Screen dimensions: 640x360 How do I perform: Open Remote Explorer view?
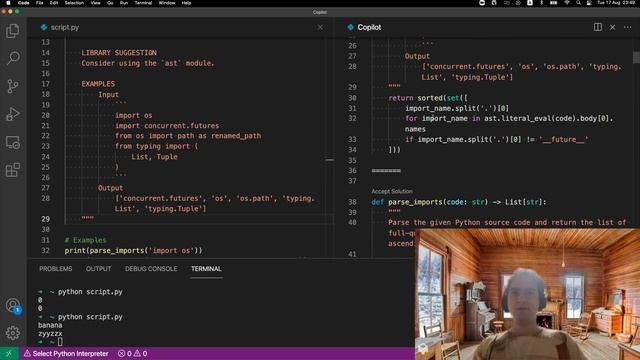[13, 142]
